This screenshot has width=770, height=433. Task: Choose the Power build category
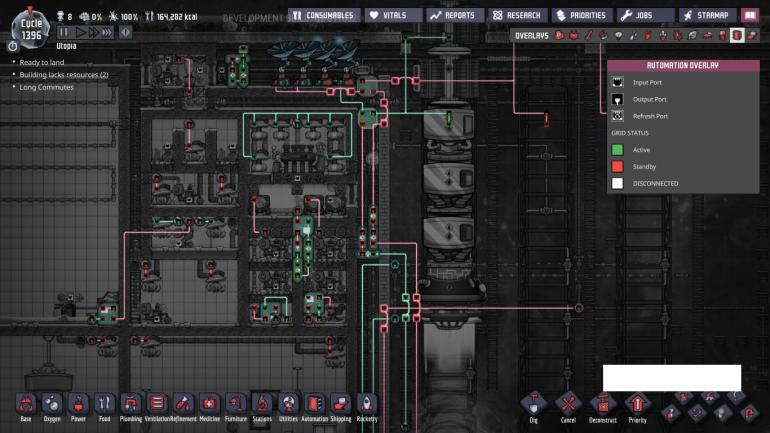[x=78, y=406]
